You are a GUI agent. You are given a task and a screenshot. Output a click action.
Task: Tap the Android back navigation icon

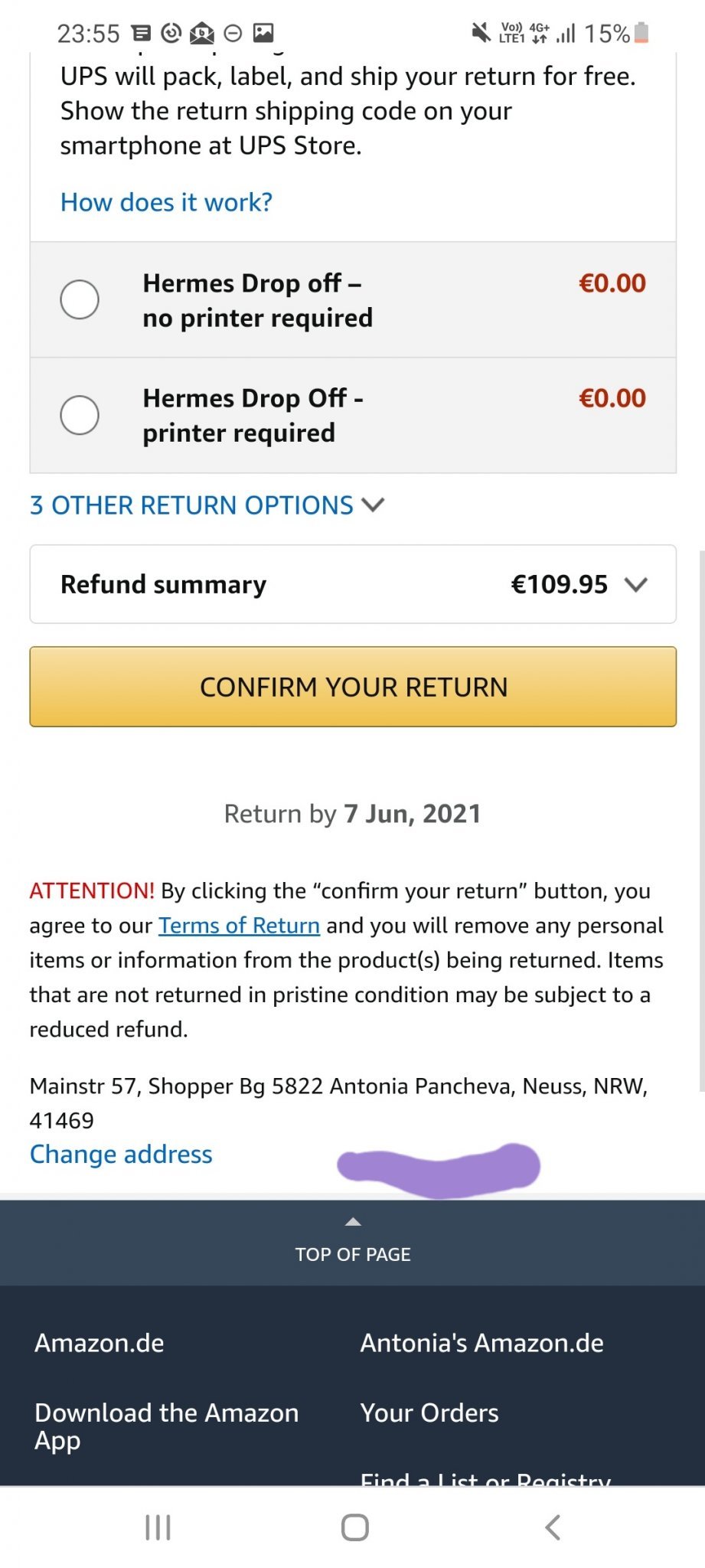coord(552,1527)
